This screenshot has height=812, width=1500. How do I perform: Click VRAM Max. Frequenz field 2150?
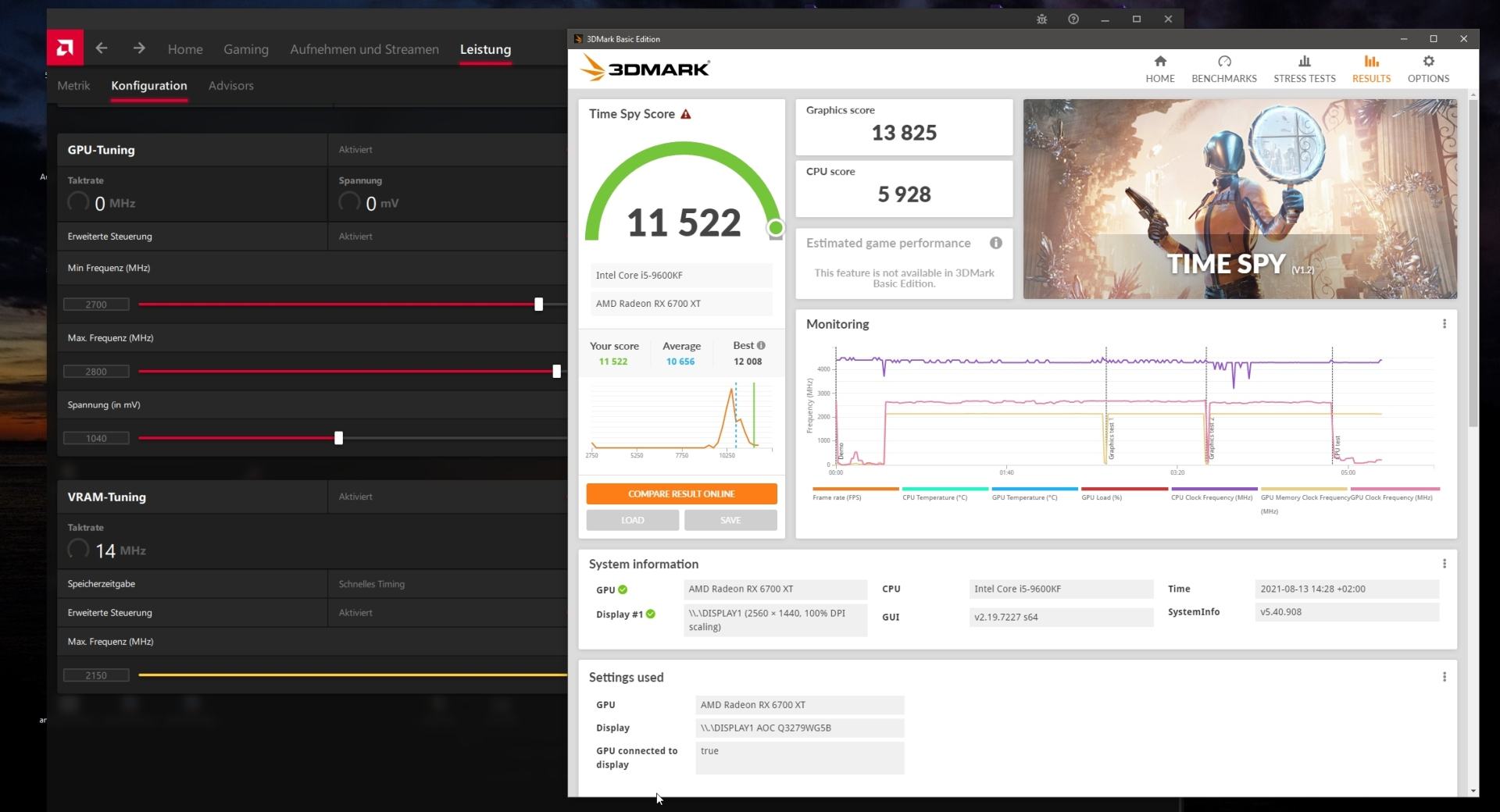click(x=96, y=675)
